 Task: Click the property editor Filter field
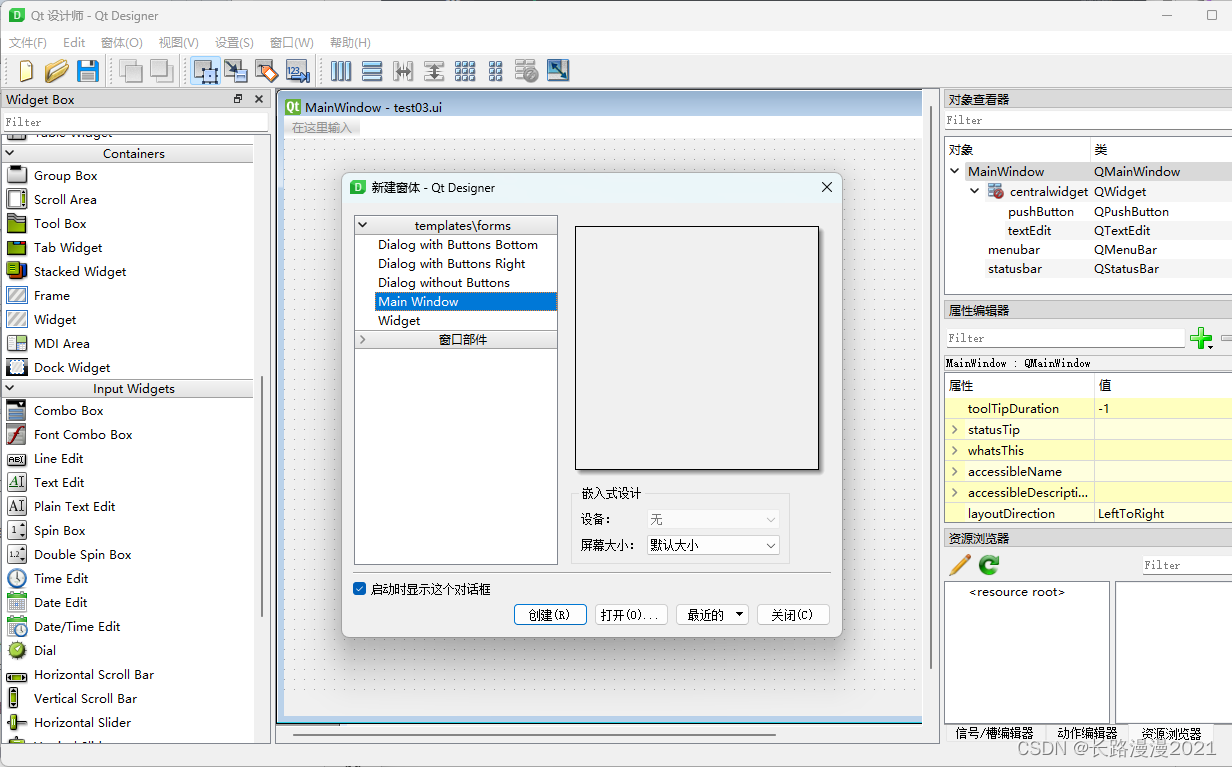click(1065, 338)
